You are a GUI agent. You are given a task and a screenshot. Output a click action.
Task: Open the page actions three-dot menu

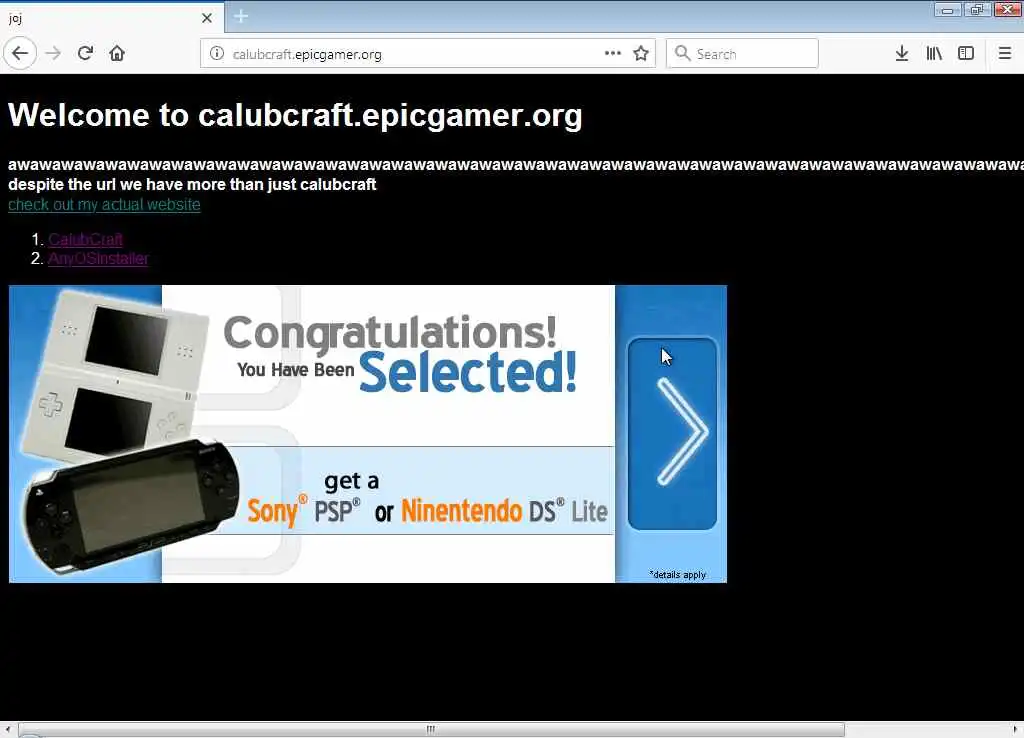[x=613, y=54]
